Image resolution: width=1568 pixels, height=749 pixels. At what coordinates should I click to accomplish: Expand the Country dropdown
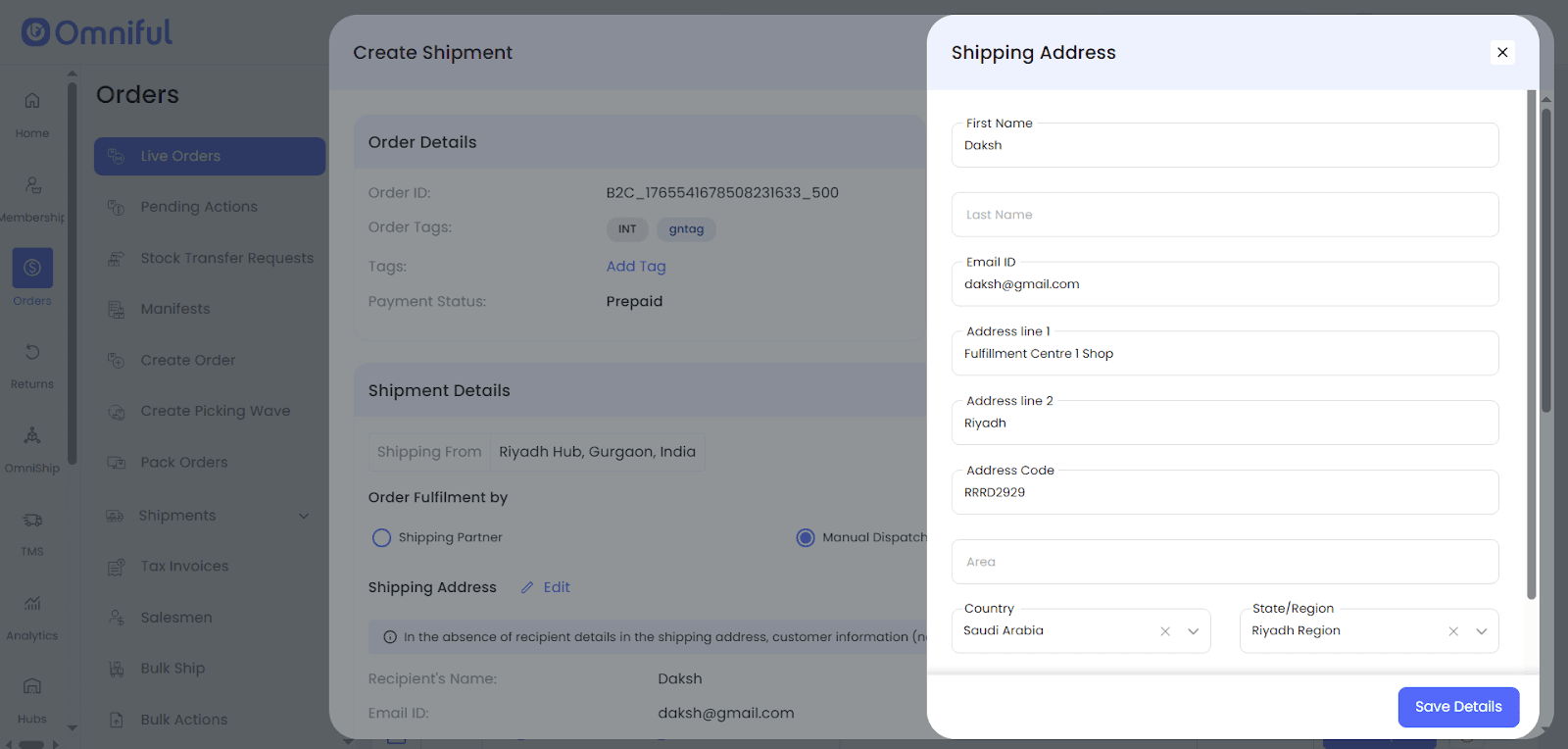click(x=1193, y=631)
